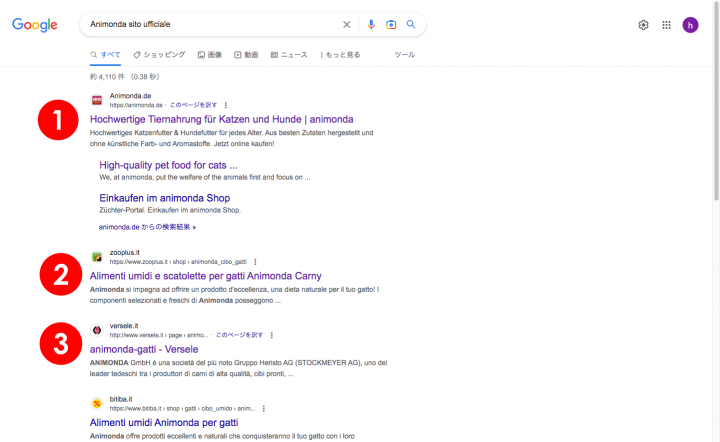720x442 pixels.
Task: Click the Google logo
Action: coord(35,25)
